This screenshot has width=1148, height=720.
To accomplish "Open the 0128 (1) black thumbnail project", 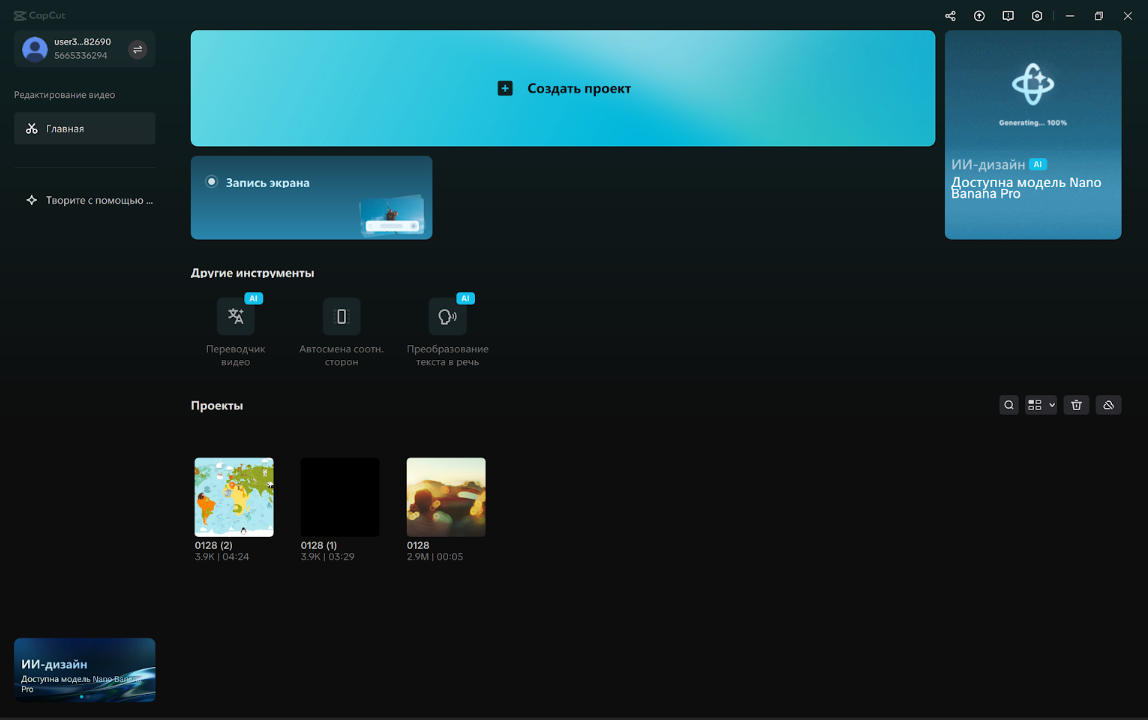I will pos(340,497).
